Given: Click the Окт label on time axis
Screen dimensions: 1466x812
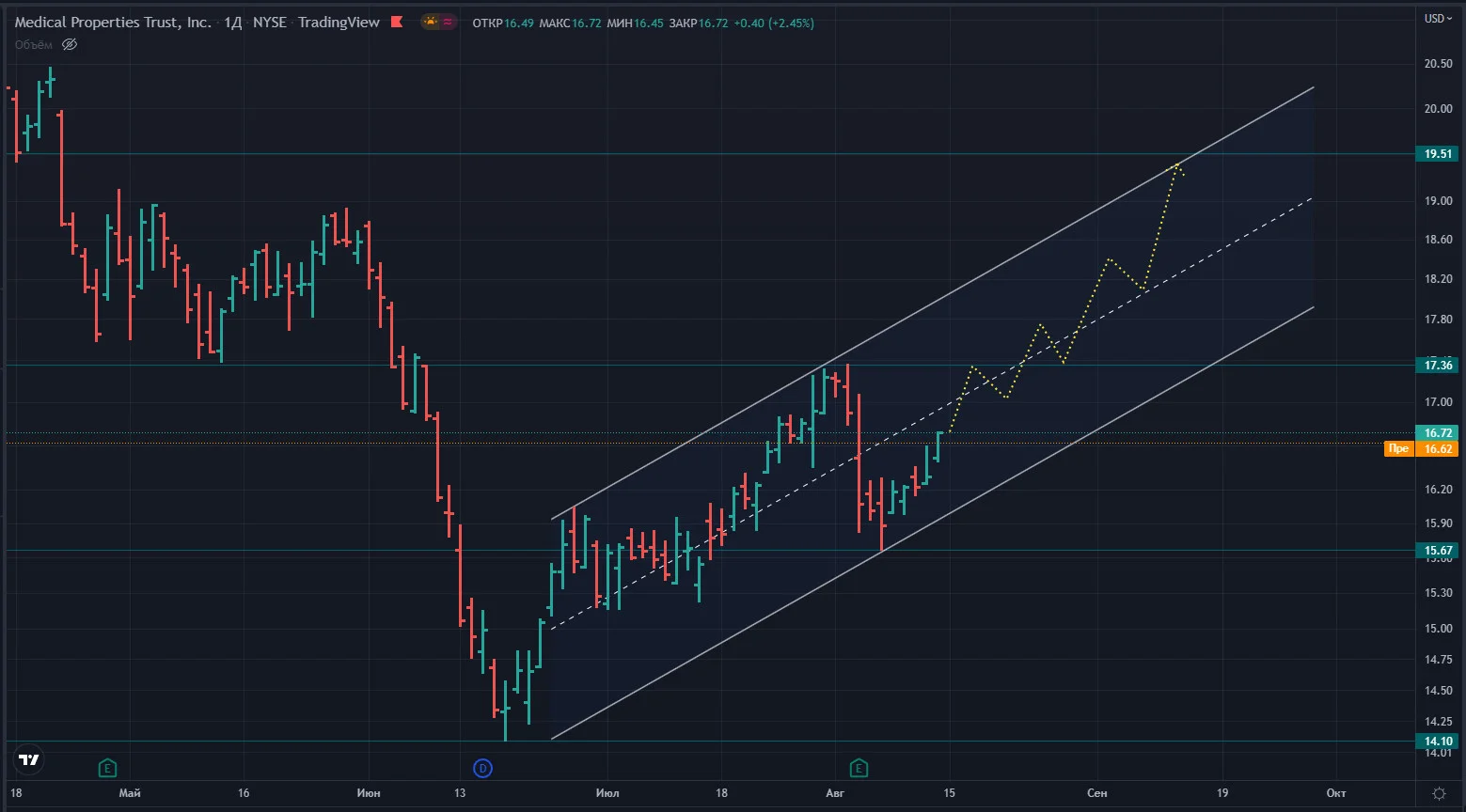Looking at the screenshot, I should pyautogui.click(x=1335, y=793).
